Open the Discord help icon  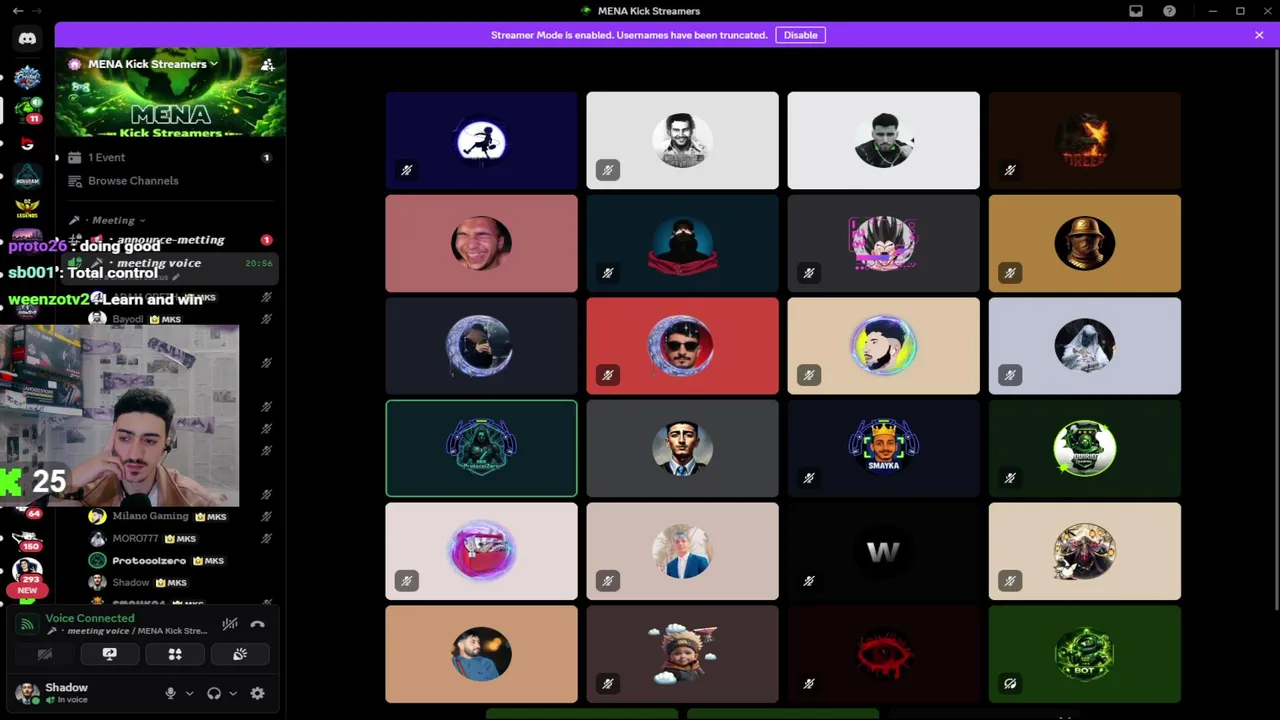(x=1169, y=11)
